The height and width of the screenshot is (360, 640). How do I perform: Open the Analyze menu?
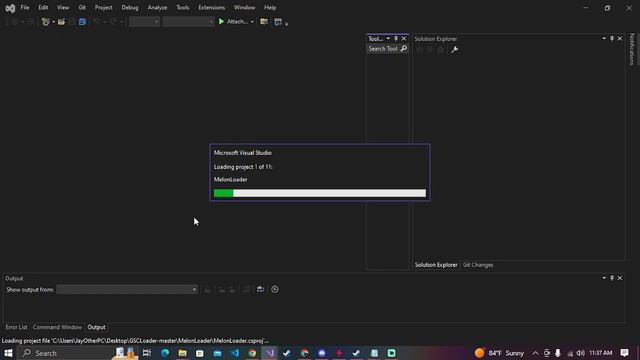[157, 7]
